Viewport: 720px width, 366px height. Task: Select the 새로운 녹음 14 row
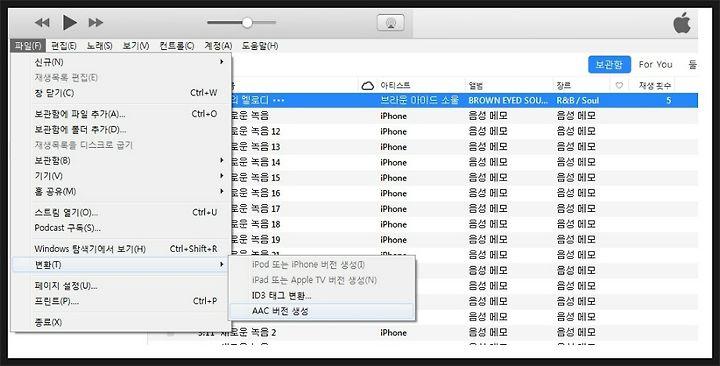pos(464,162)
